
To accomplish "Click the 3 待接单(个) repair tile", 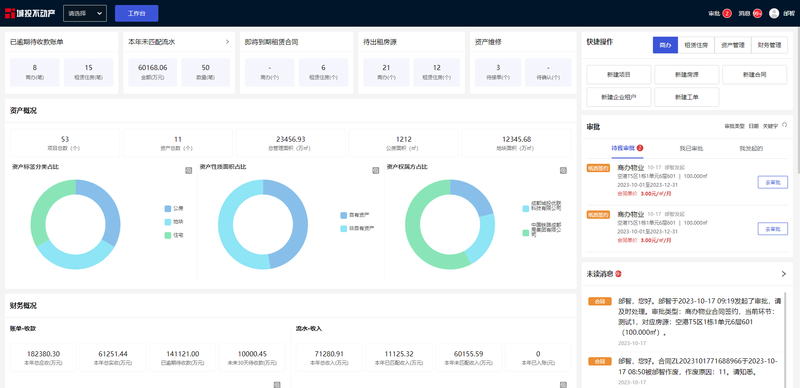I will coord(498,72).
